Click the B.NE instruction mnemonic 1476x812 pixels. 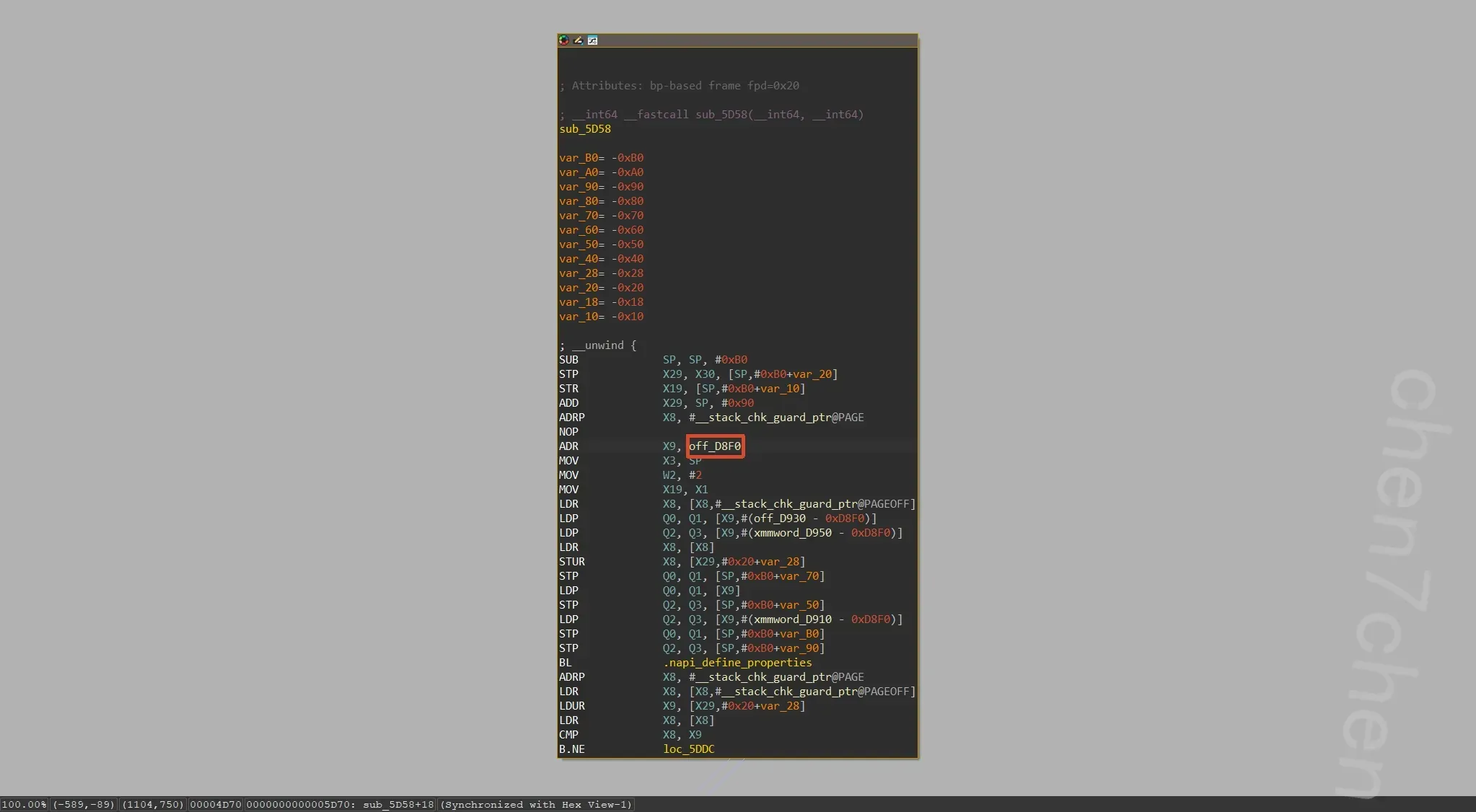click(571, 749)
